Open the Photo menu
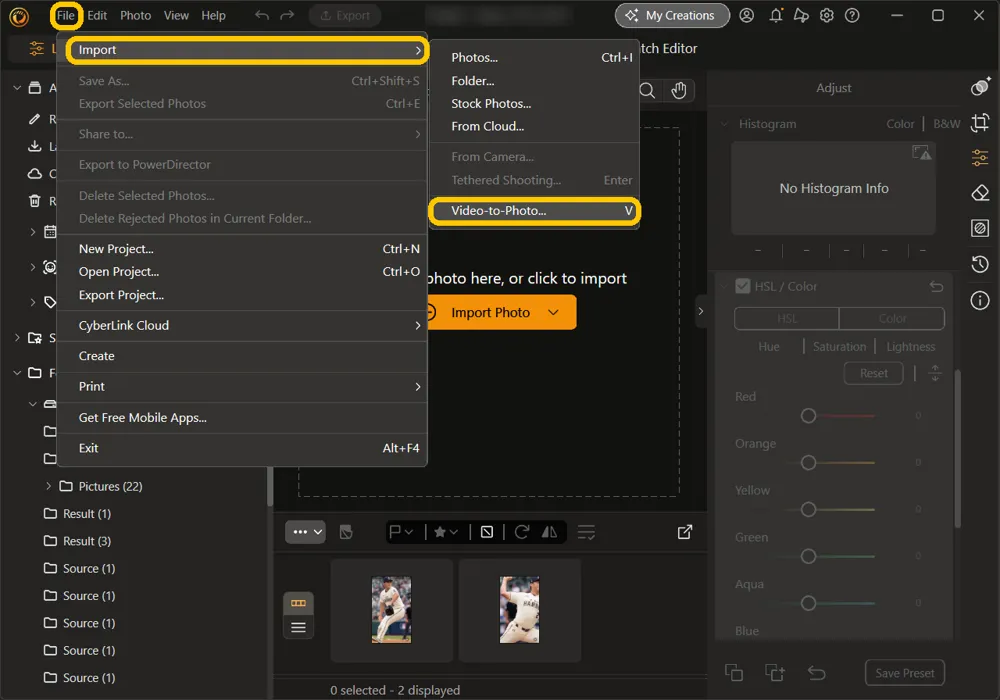Viewport: 1000px width, 700px height. point(136,15)
